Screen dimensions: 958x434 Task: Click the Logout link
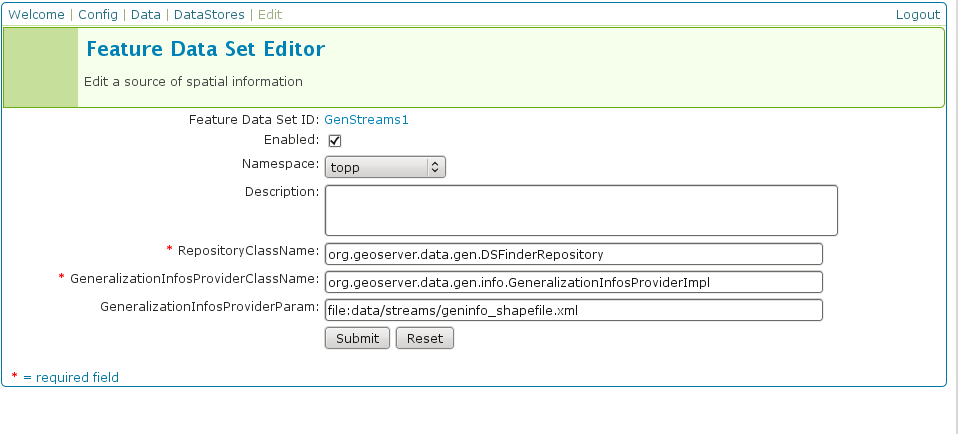(x=917, y=15)
